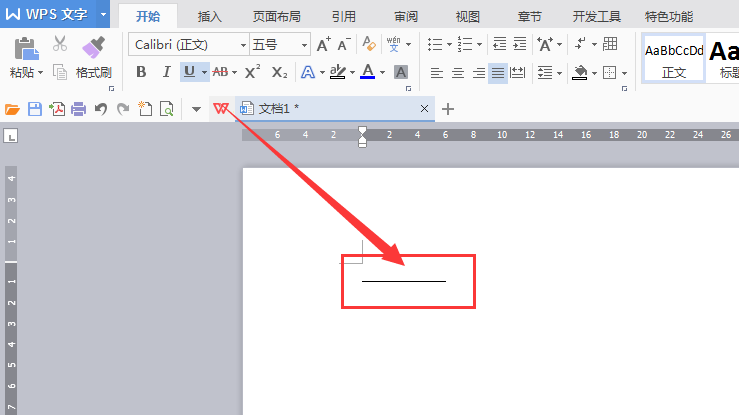The height and width of the screenshot is (415, 739).
Task: Apply the 正文 style
Action: coord(673,59)
